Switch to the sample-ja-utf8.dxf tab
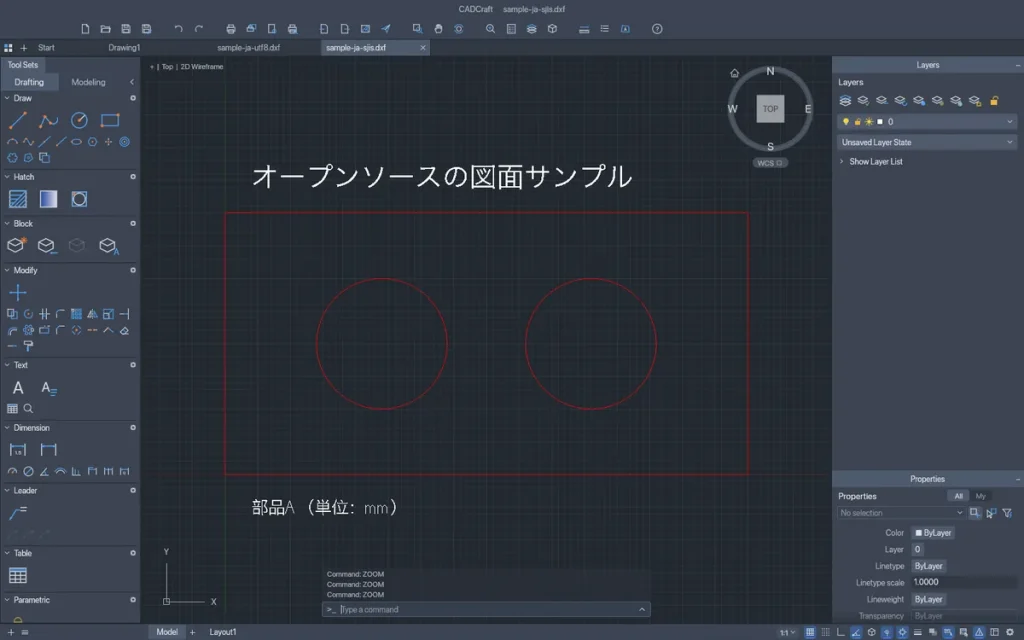1024x640 pixels. point(248,48)
